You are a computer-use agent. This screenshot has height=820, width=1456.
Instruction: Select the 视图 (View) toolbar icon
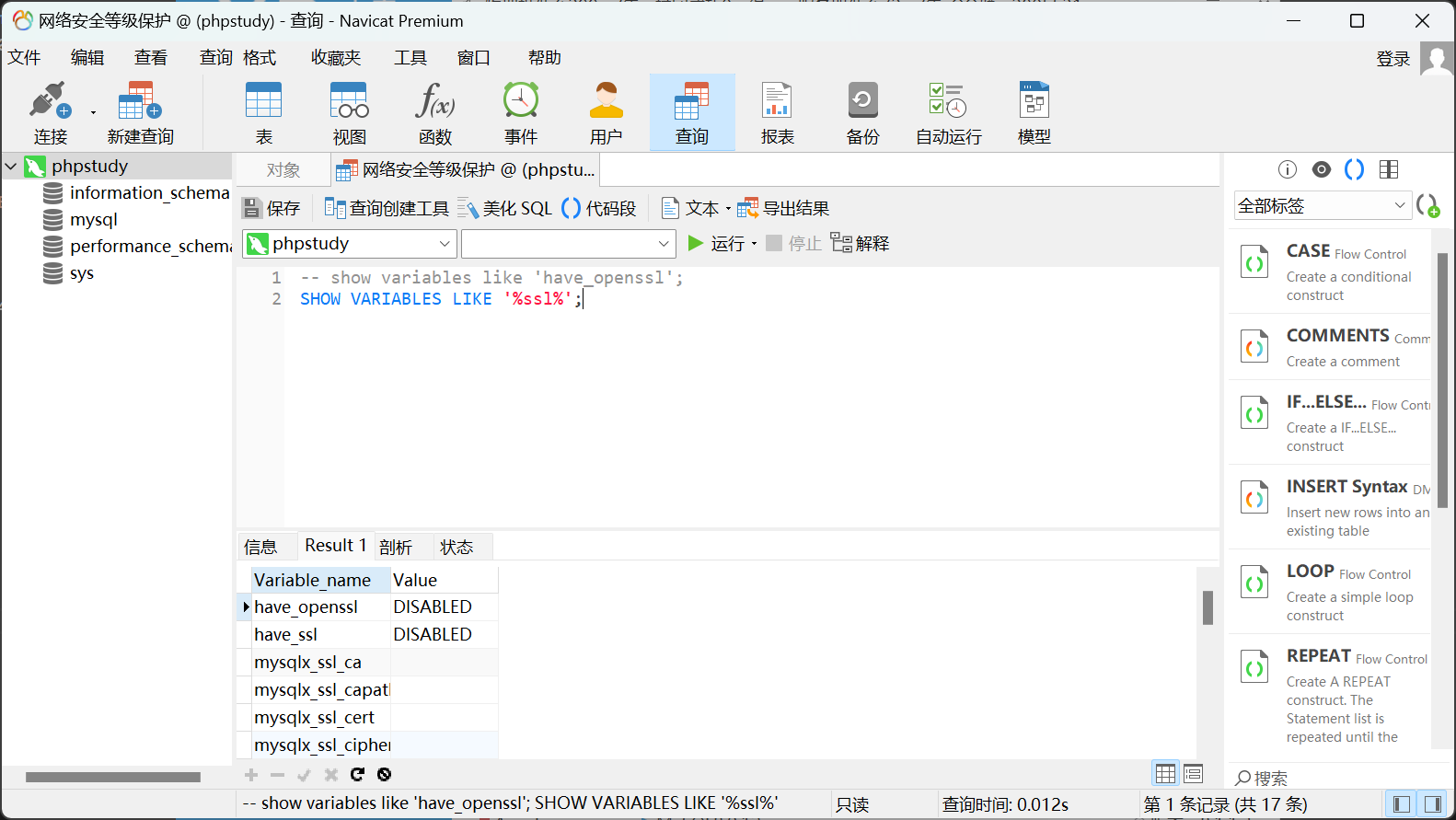(349, 112)
